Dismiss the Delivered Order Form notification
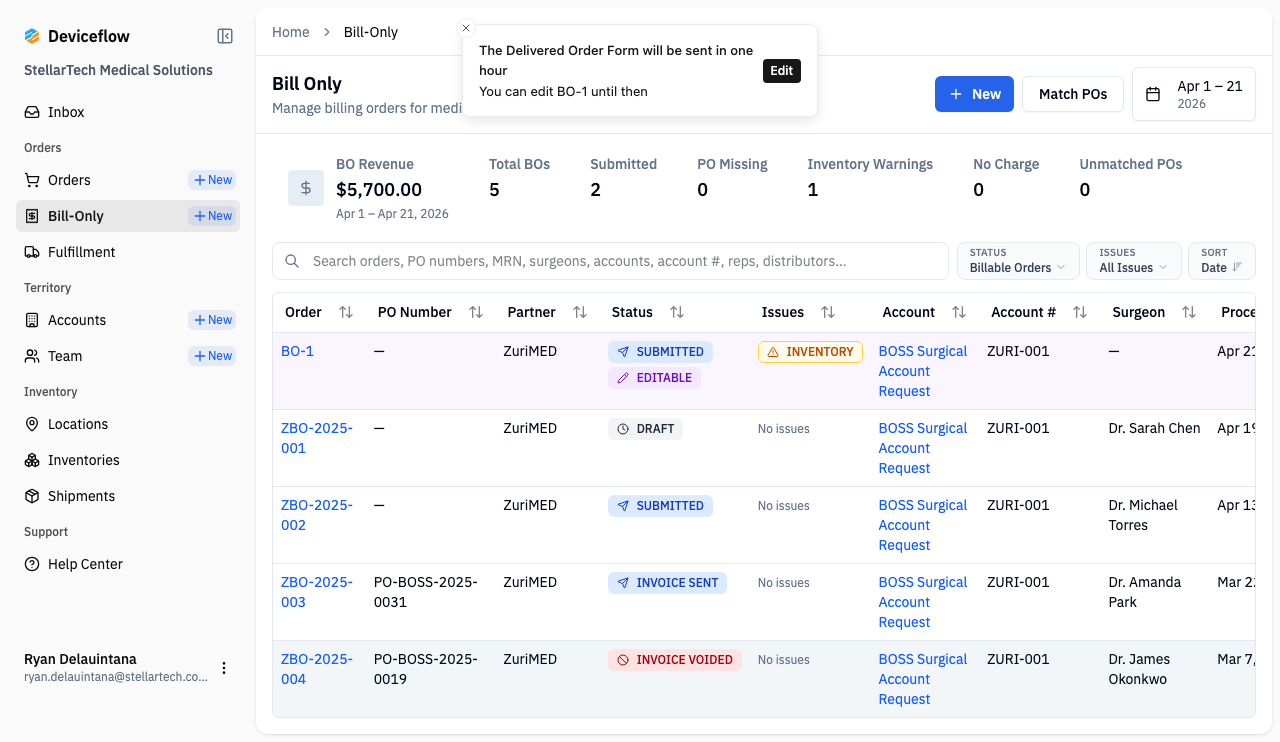The image size is (1280, 742). click(x=466, y=28)
